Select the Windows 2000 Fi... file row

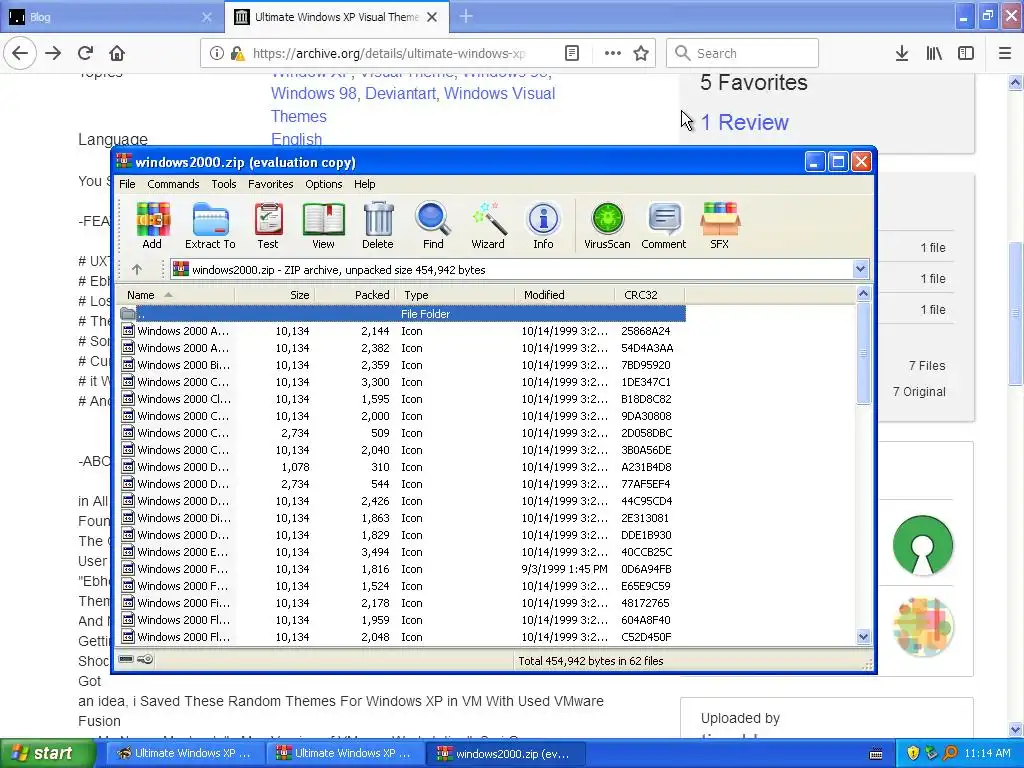(402, 603)
